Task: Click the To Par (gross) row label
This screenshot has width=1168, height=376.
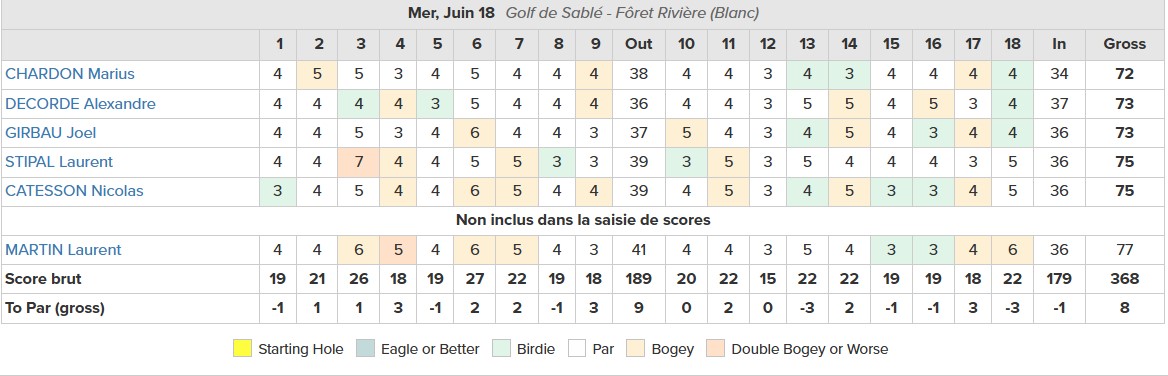Action: coord(54,308)
